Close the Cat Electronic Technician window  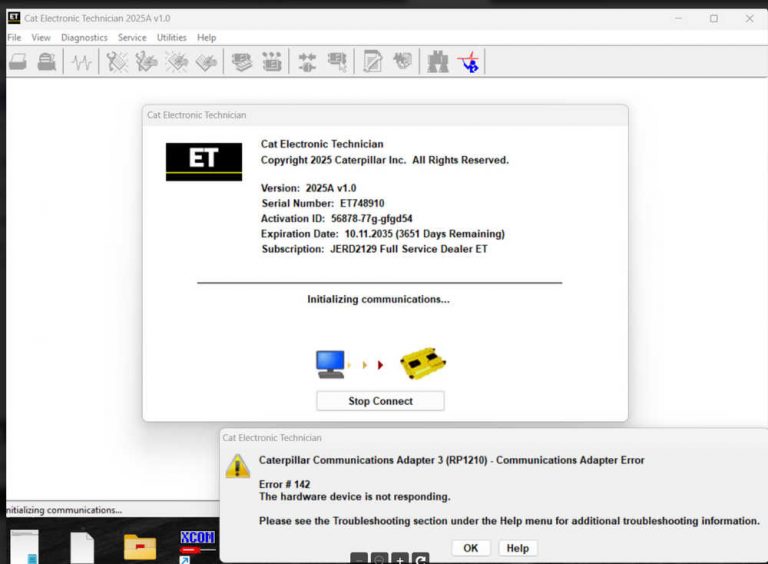[749, 19]
